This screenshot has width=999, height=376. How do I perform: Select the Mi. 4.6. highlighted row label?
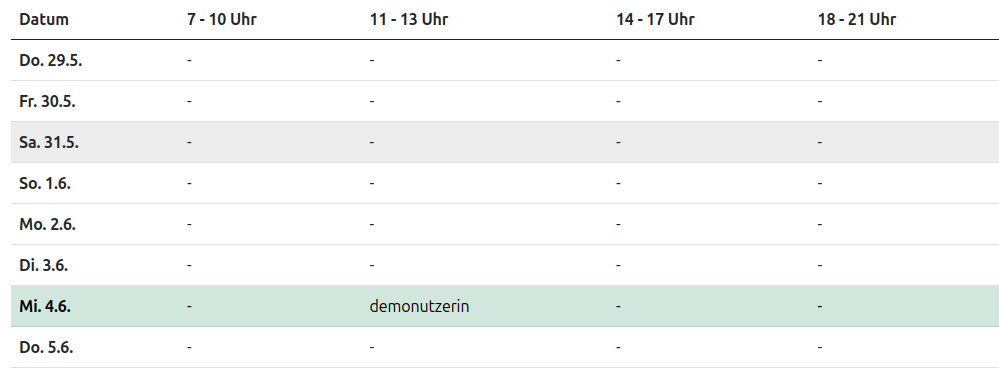coord(45,307)
